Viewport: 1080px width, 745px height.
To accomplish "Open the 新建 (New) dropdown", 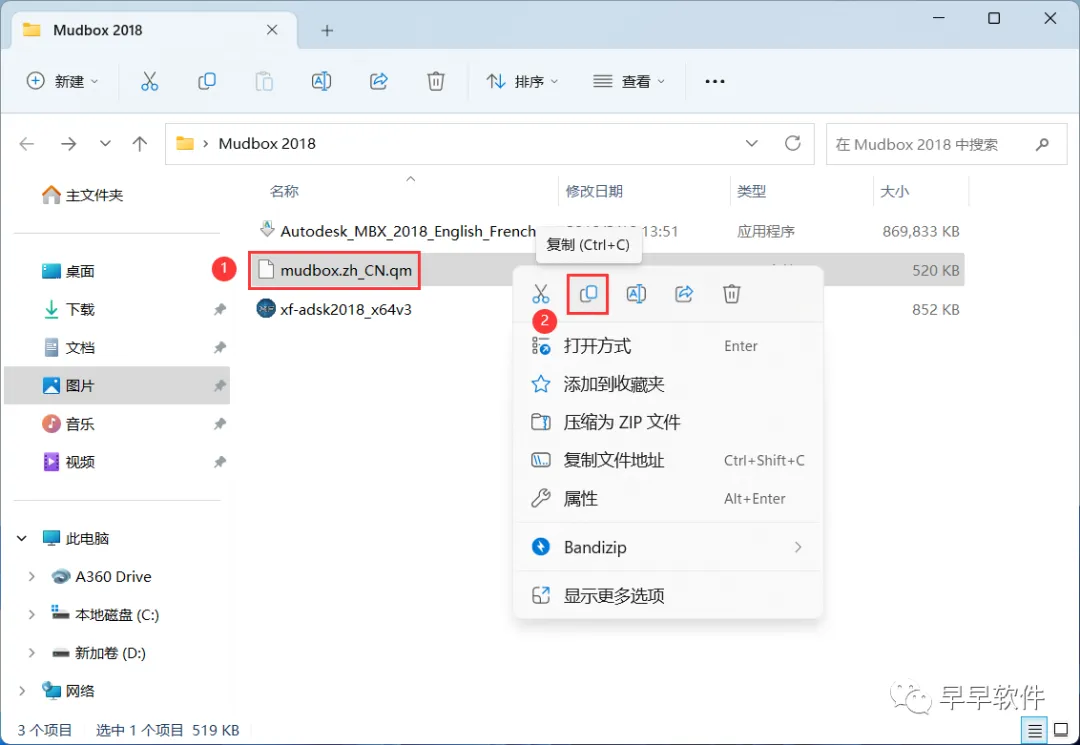I will tap(62, 81).
